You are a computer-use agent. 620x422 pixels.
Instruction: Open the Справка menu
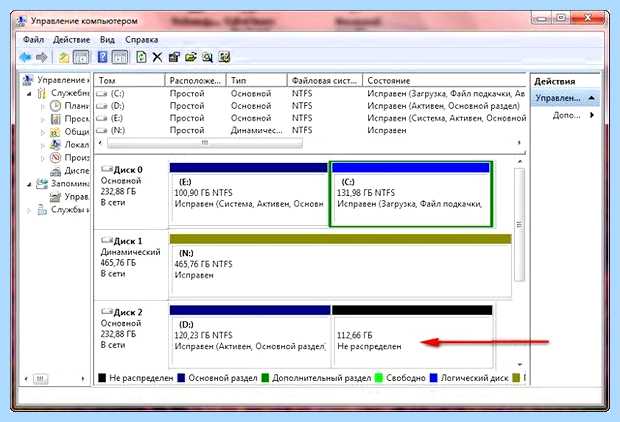142,40
